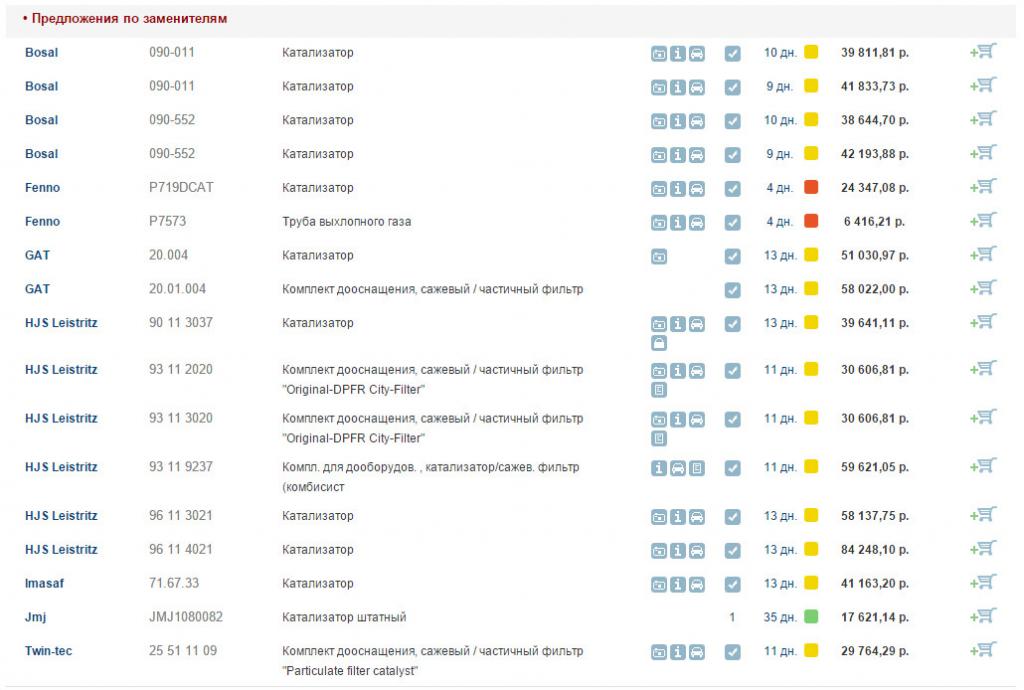This screenshot has width=1024, height=690.
Task: Add Jmj JMJ1080082 to cart
Action: coord(983,616)
